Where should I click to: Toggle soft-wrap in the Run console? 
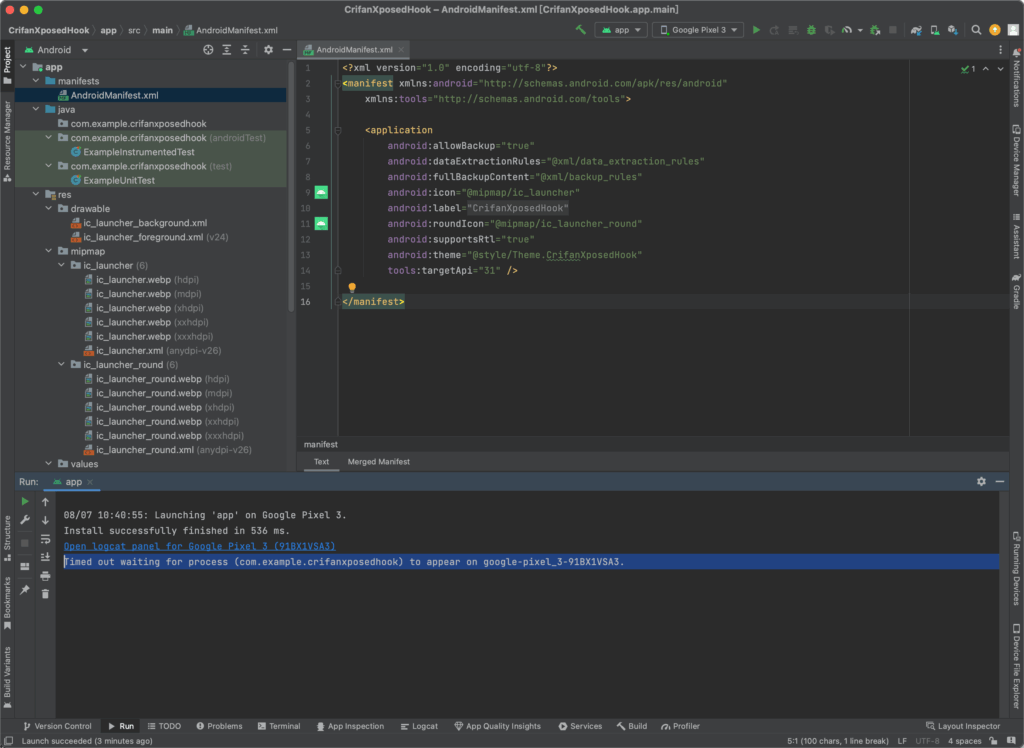tap(45, 539)
